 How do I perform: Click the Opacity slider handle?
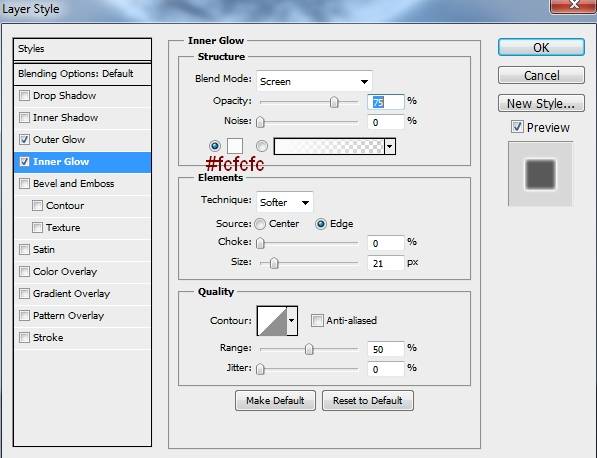click(334, 102)
